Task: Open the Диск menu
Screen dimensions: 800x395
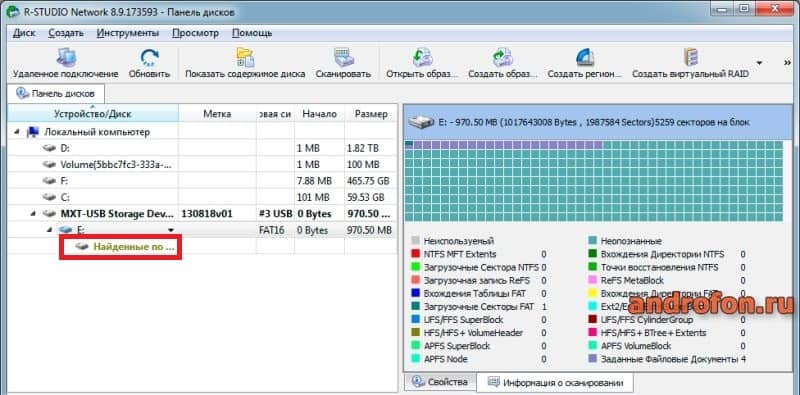Action: [x=24, y=33]
